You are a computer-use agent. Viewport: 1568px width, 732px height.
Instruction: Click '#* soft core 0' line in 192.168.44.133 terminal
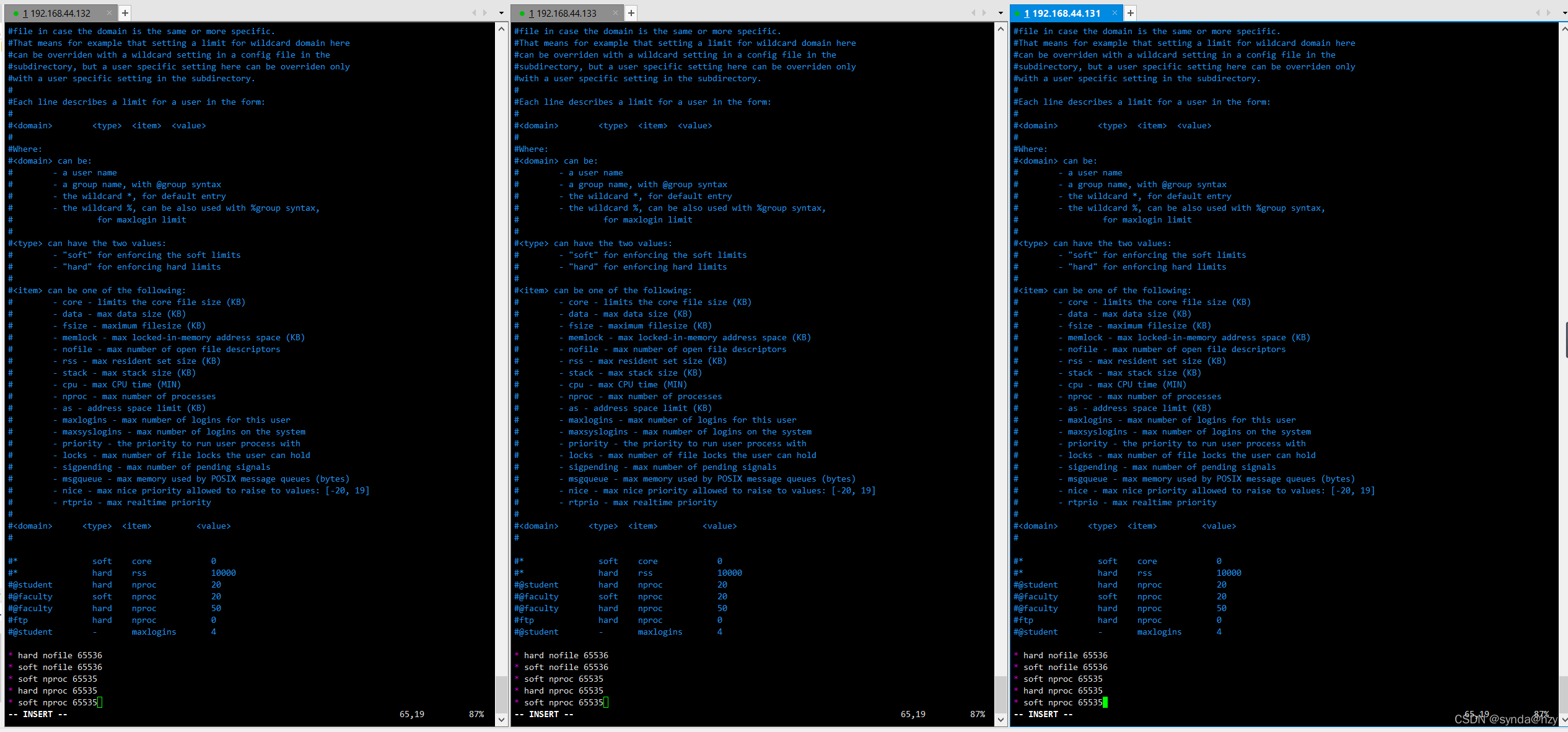coord(618,561)
